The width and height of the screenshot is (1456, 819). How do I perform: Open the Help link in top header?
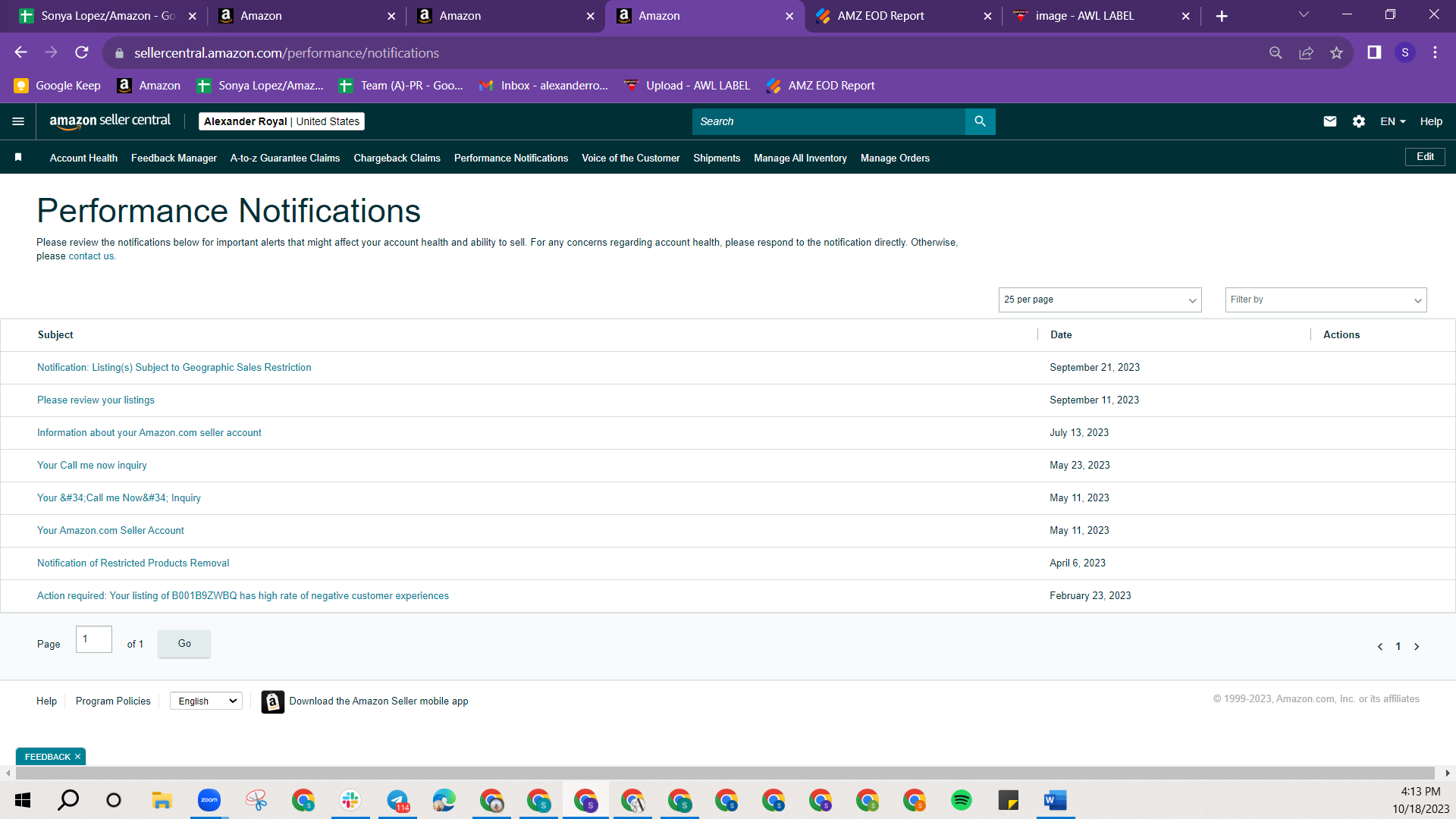(x=1431, y=121)
